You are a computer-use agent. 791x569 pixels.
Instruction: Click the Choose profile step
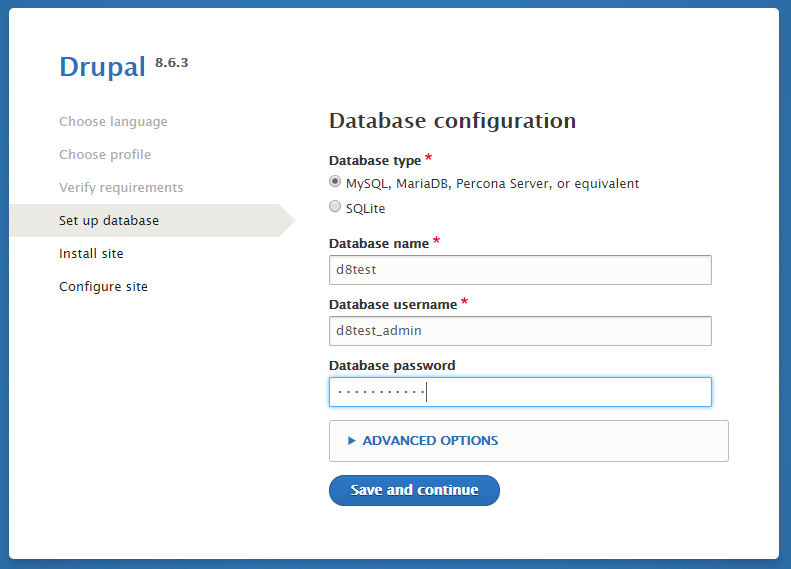(x=105, y=154)
